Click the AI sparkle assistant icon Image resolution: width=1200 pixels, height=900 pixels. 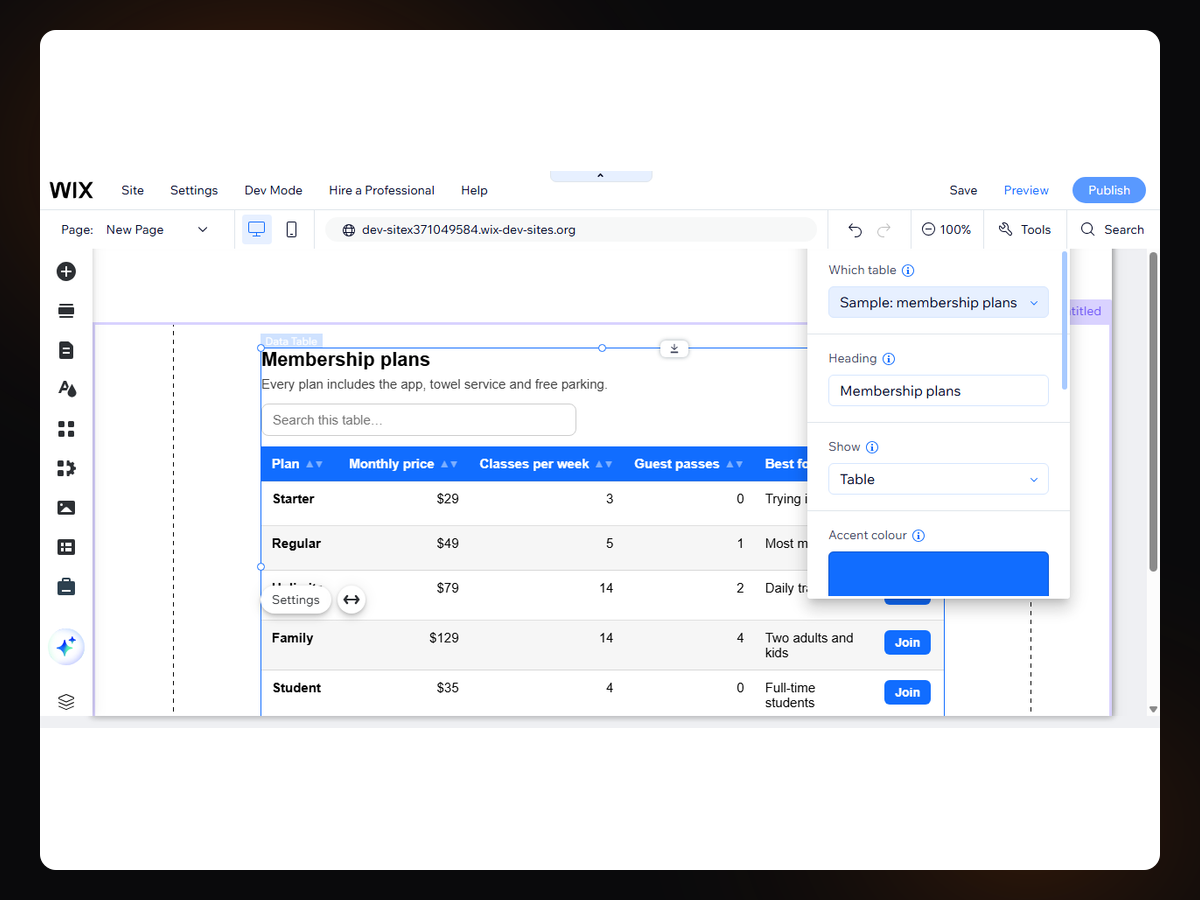[x=66, y=647]
